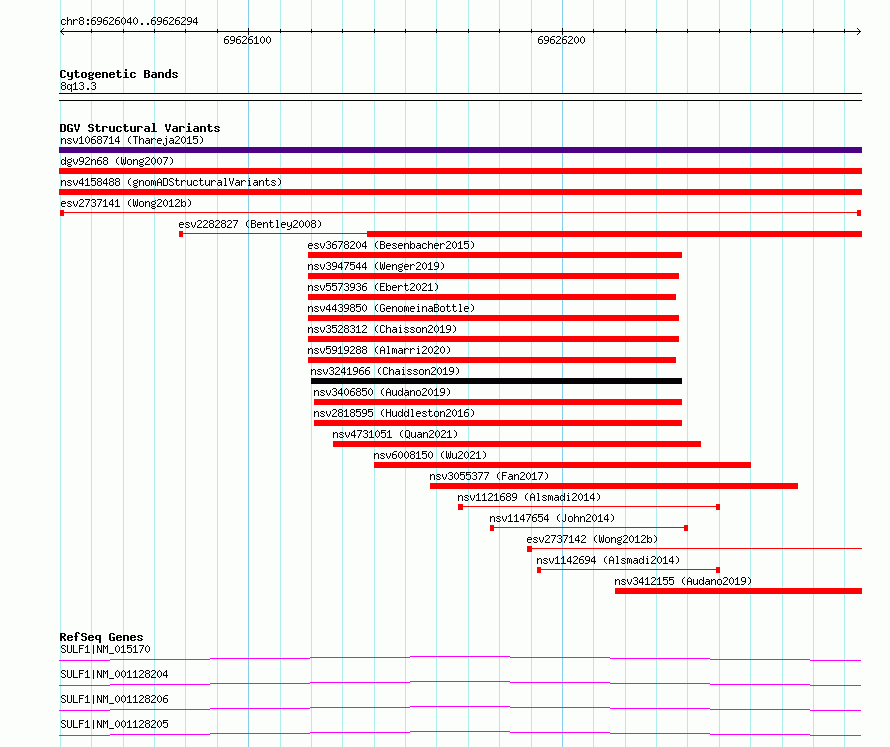The height and width of the screenshot is (747, 890).
Task: Click the red bar under nsv4731051
Action: click(x=517, y=444)
